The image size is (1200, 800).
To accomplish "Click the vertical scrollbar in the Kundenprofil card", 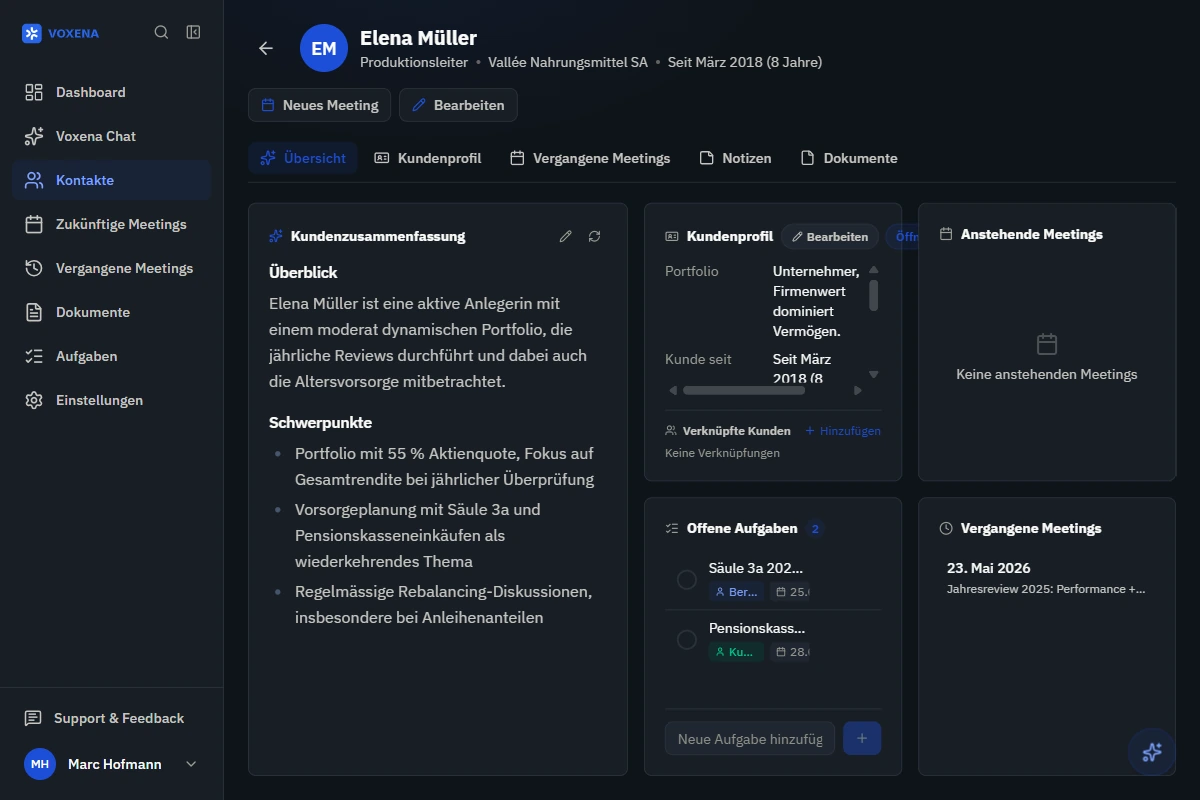I will point(874,296).
